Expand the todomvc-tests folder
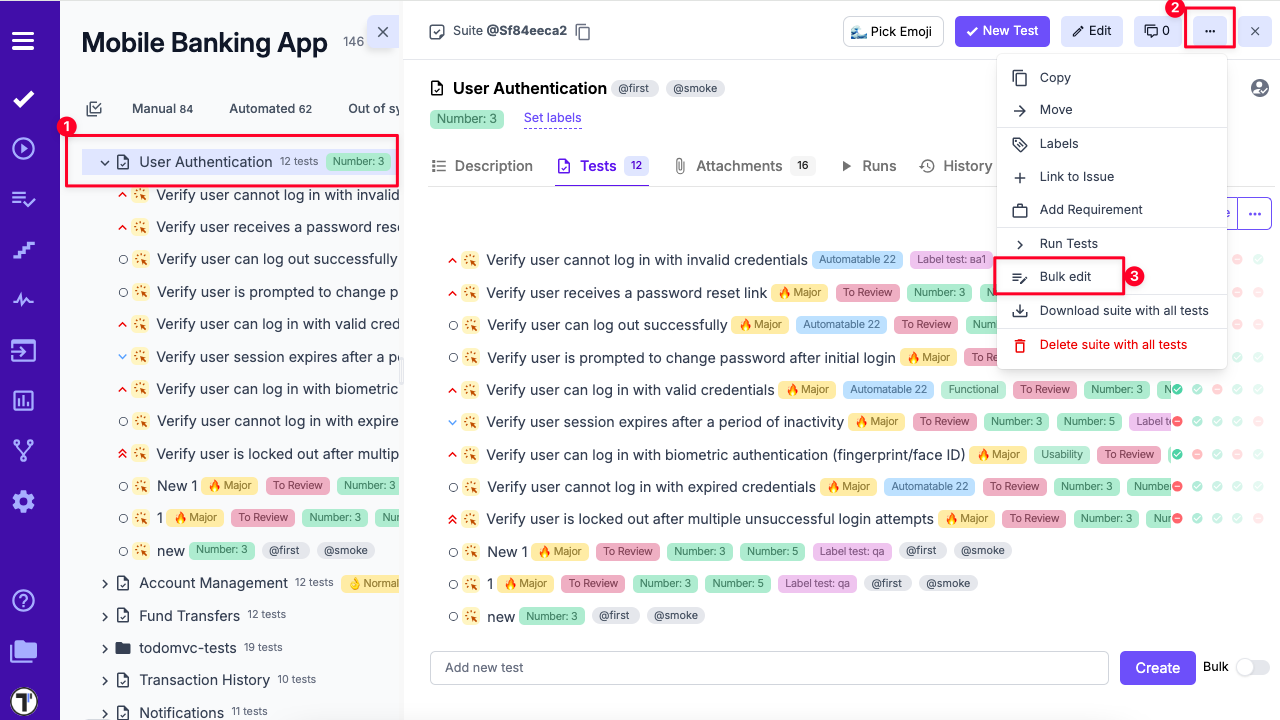 pos(104,648)
